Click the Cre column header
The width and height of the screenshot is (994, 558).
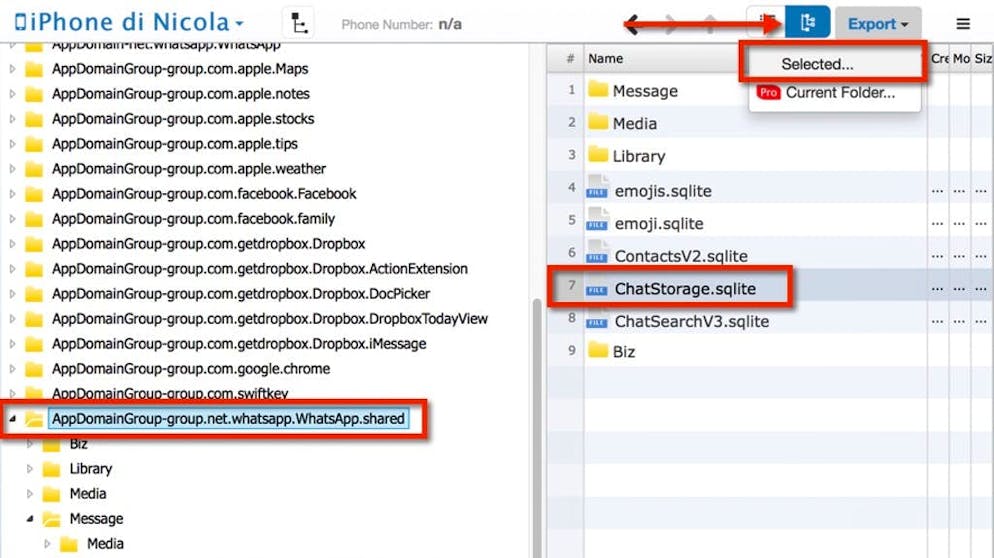pyautogui.click(x=939, y=58)
